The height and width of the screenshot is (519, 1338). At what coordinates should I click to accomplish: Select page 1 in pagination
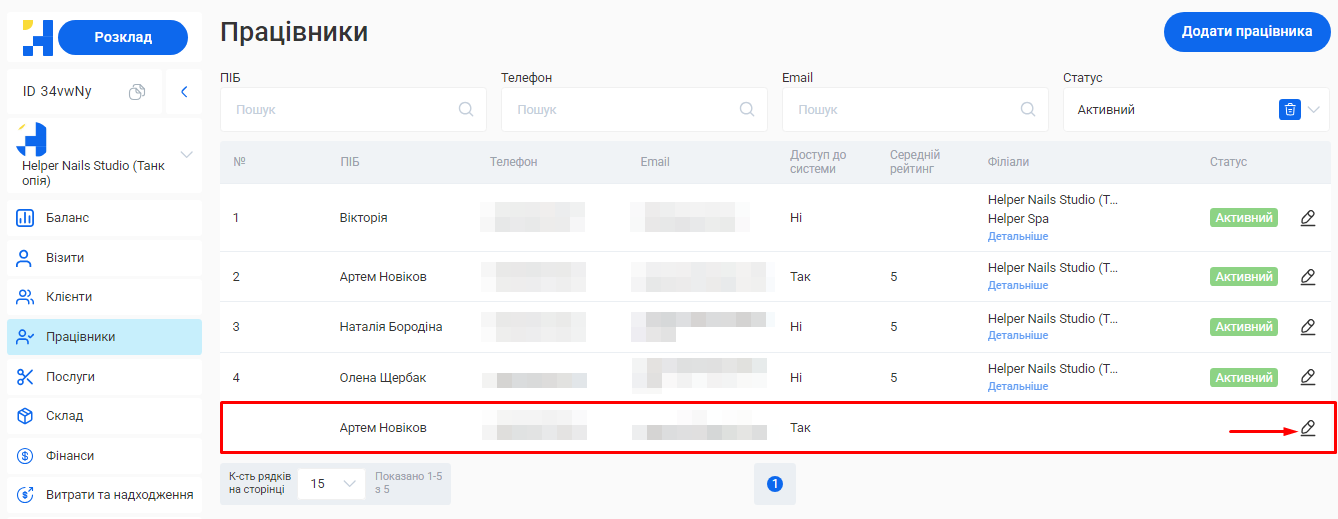[774, 484]
